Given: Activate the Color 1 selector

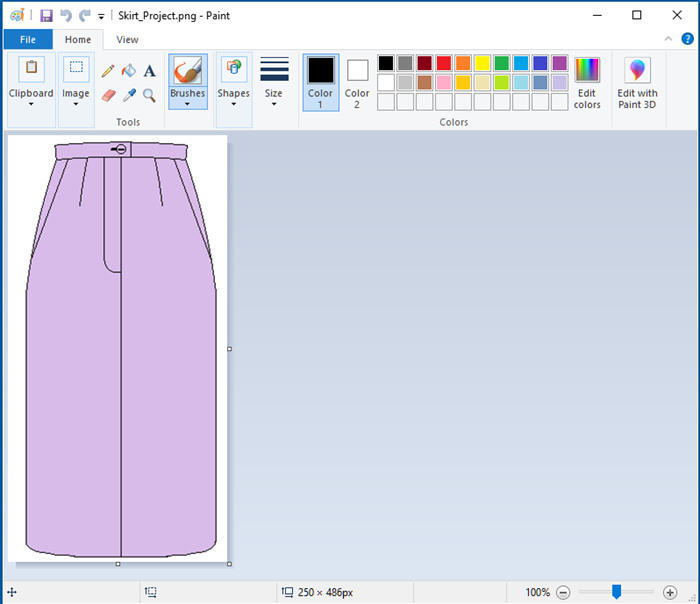Looking at the screenshot, I should (320, 81).
